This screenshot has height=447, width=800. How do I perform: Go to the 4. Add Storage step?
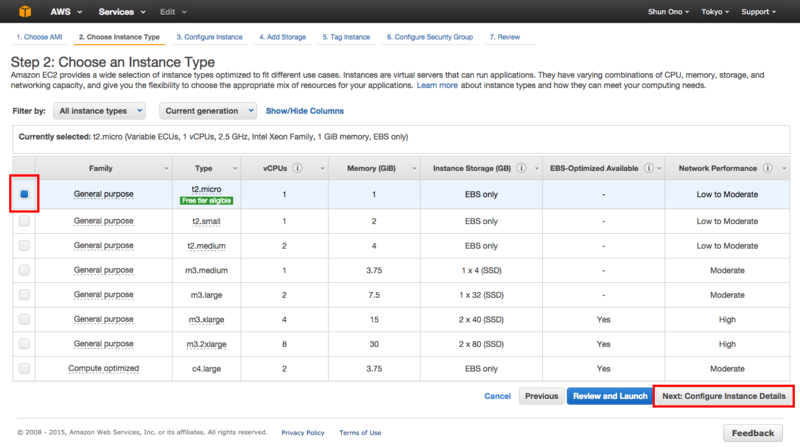pyautogui.click(x=282, y=37)
